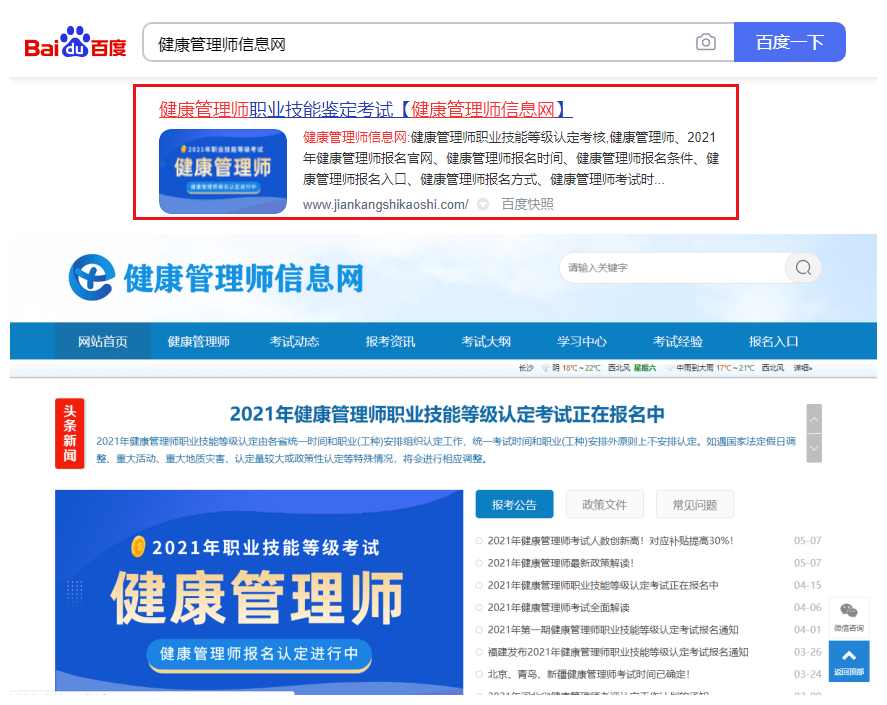Expand the dropdown arrow beside result URL
This screenshot has width=887, height=705.
[483, 204]
